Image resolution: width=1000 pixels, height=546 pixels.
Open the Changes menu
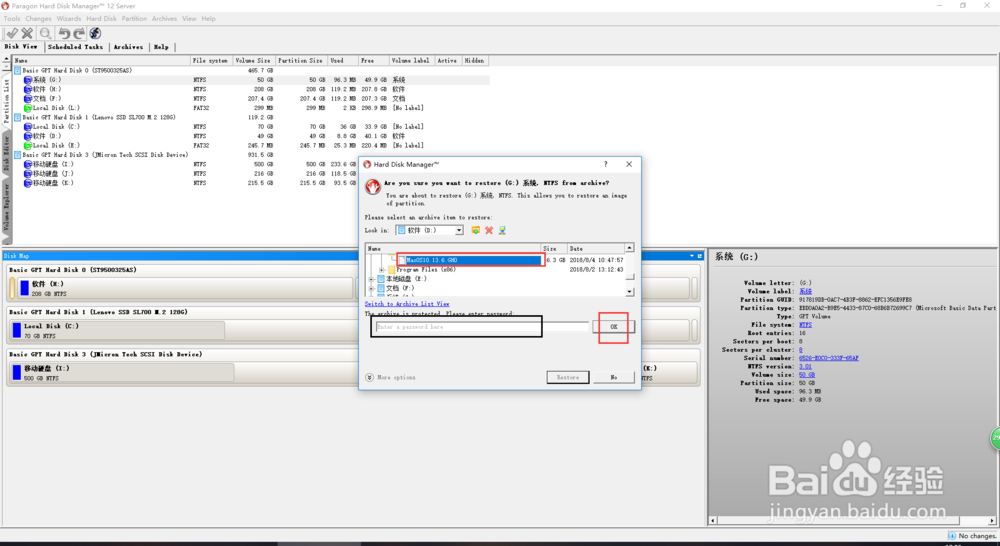(x=38, y=18)
